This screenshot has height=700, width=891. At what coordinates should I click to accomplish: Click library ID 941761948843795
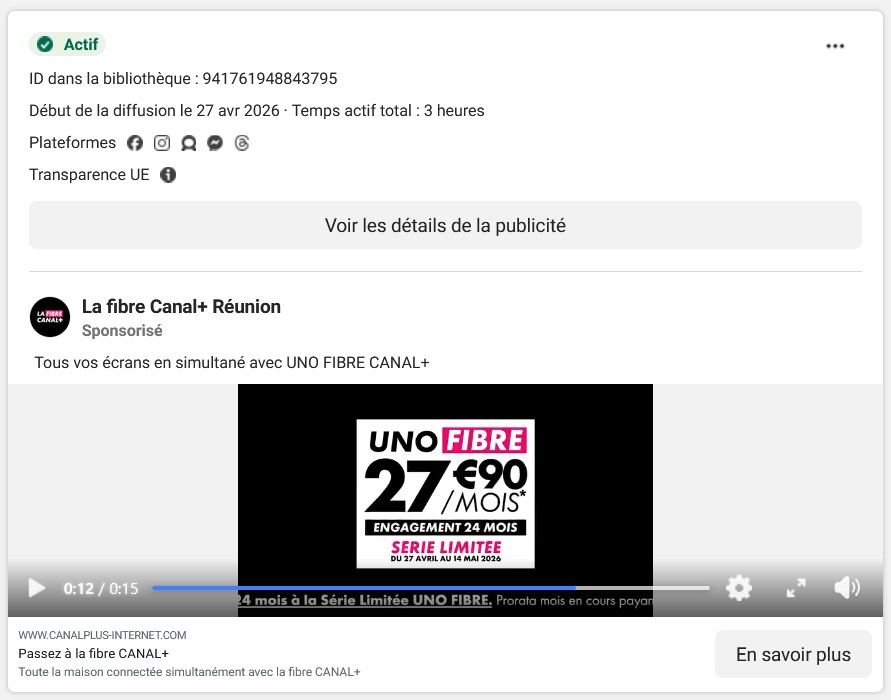click(x=270, y=78)
